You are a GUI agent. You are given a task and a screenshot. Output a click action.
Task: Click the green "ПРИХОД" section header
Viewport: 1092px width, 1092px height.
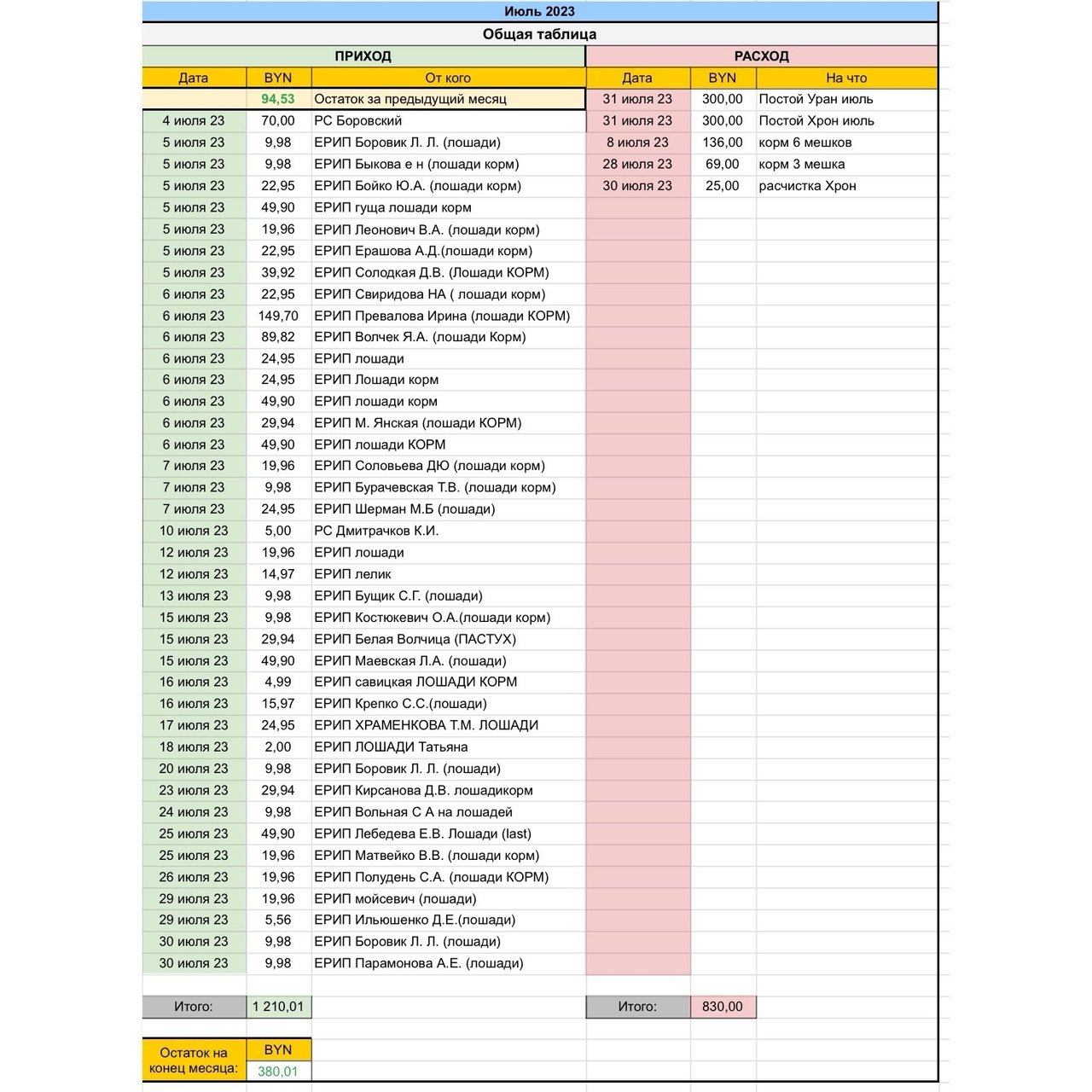363,56
